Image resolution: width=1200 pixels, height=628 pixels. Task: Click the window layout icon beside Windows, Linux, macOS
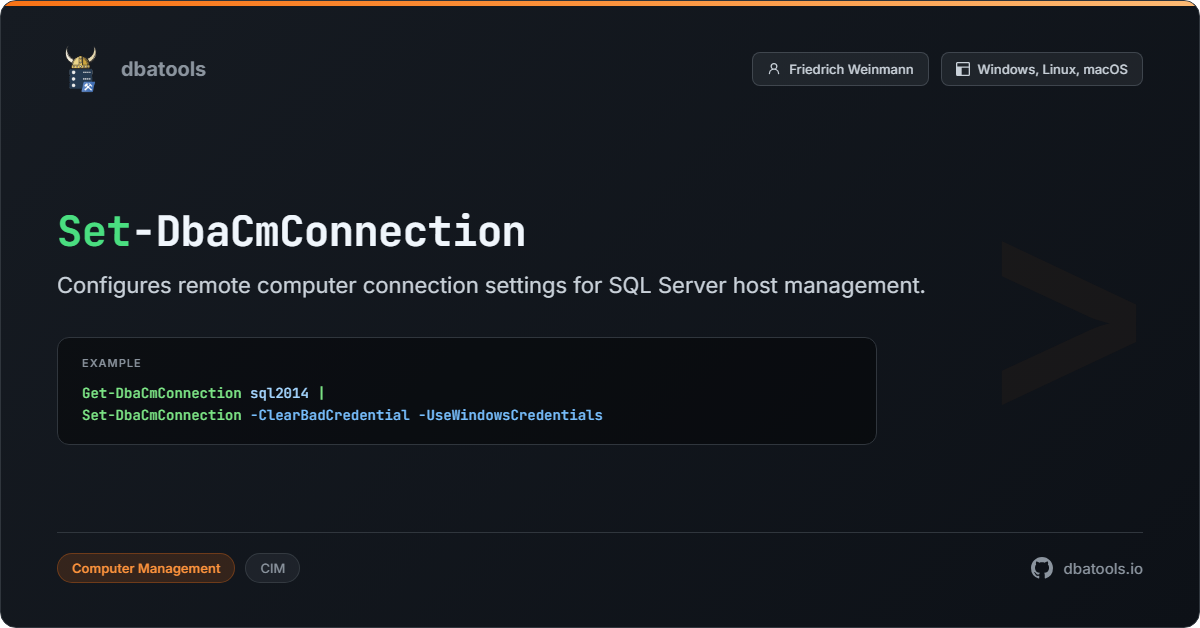coord(963,69)
